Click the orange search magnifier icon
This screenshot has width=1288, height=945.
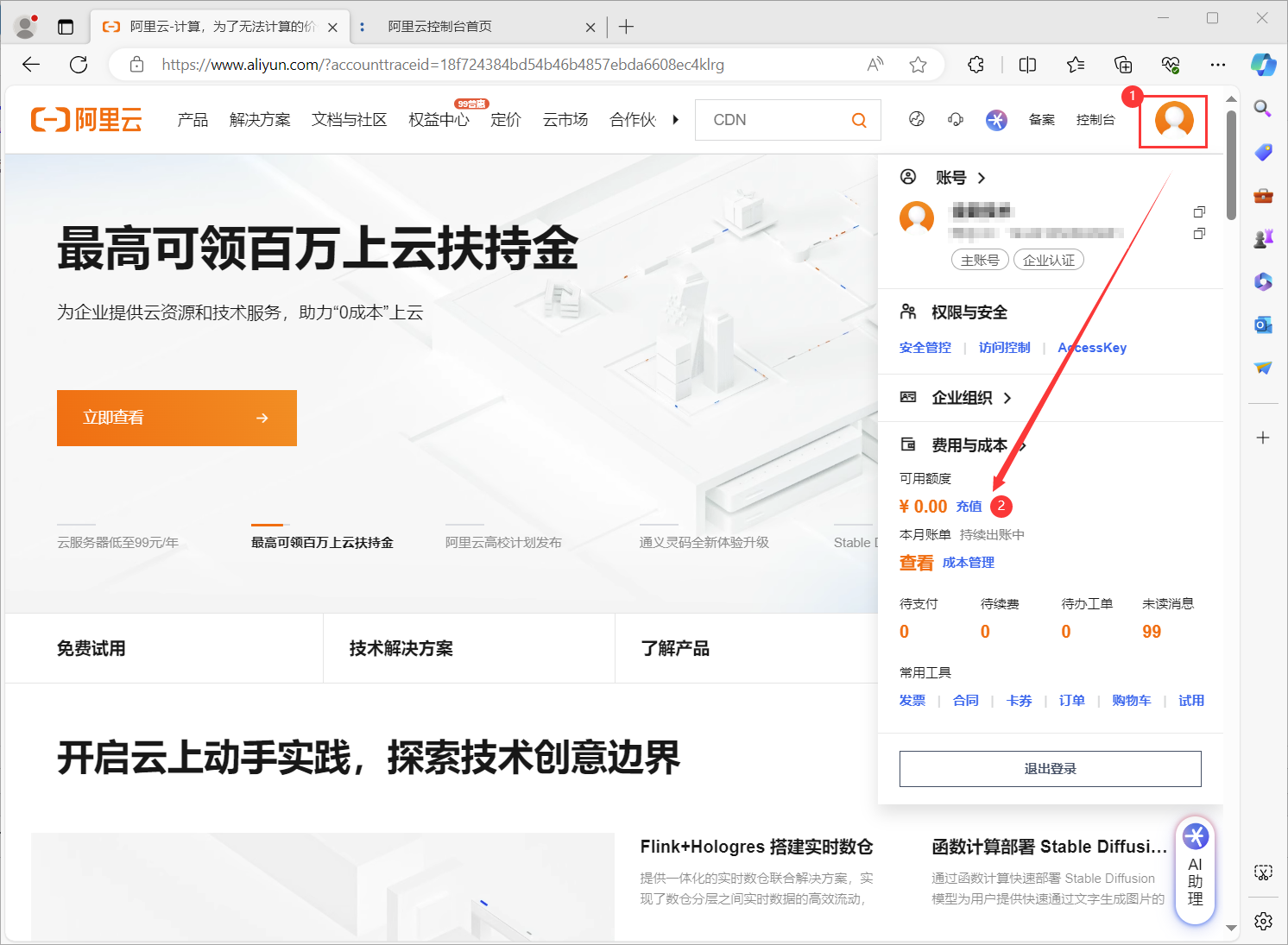859,120
